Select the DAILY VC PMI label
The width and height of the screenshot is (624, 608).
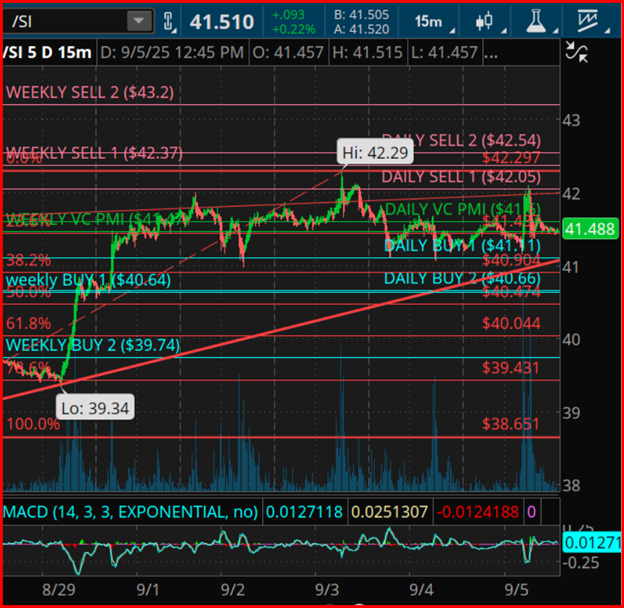463,209
